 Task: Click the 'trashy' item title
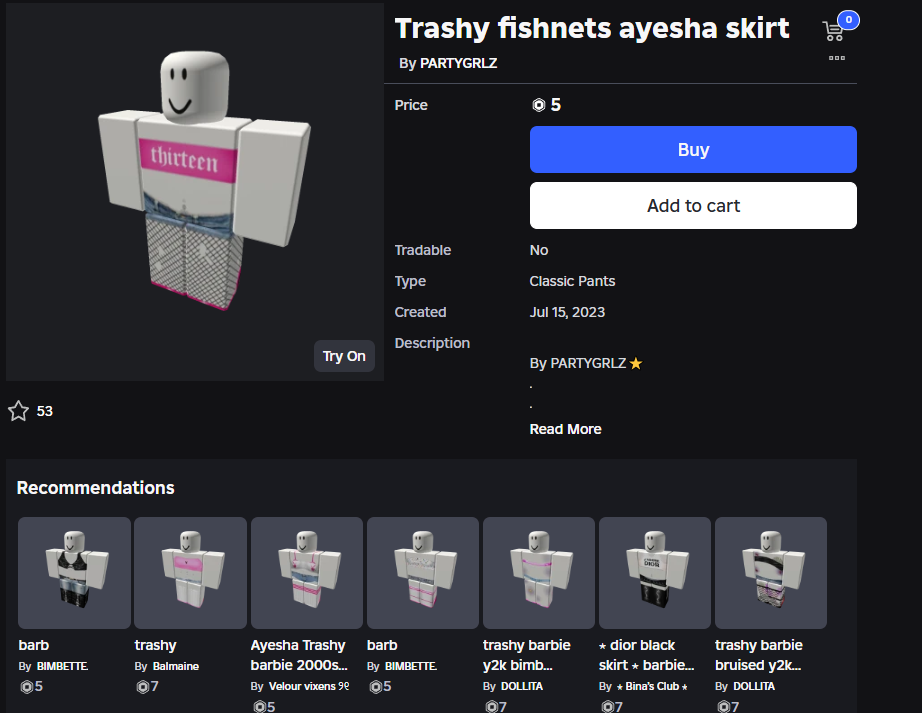coord(155,645)
